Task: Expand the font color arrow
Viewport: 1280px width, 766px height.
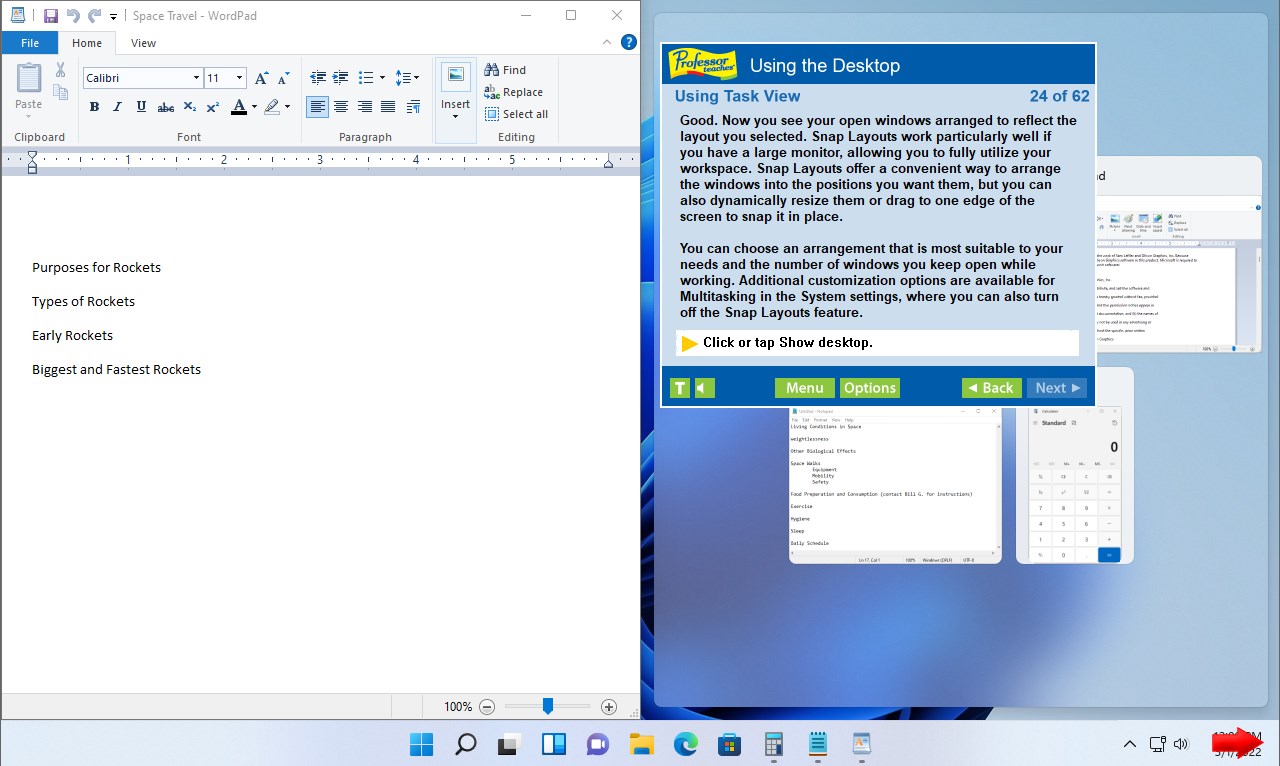Action: (254, 107)
